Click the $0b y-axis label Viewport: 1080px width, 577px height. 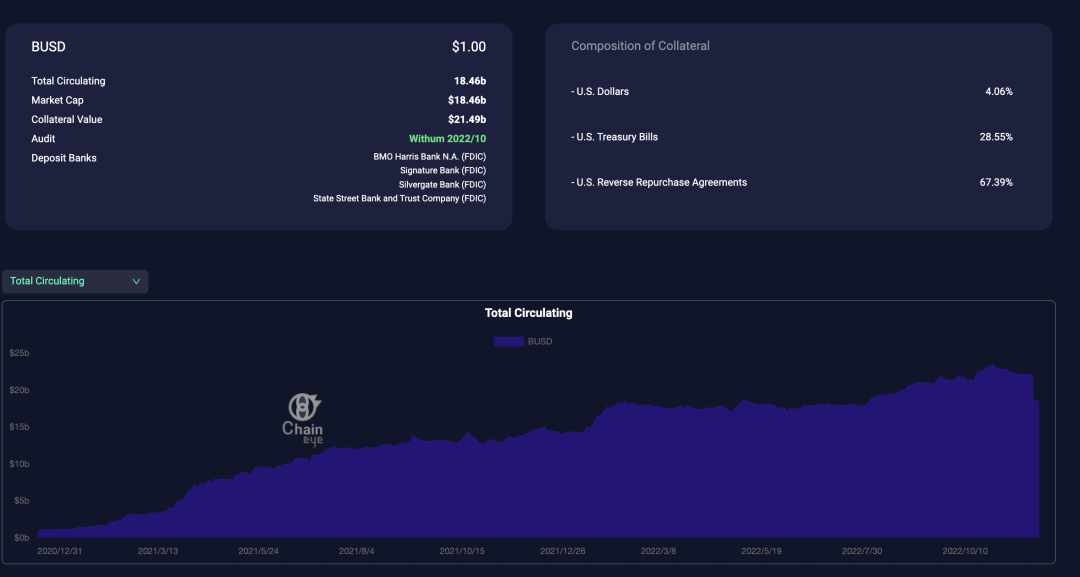pyautogui.click(x=21, y=538)
